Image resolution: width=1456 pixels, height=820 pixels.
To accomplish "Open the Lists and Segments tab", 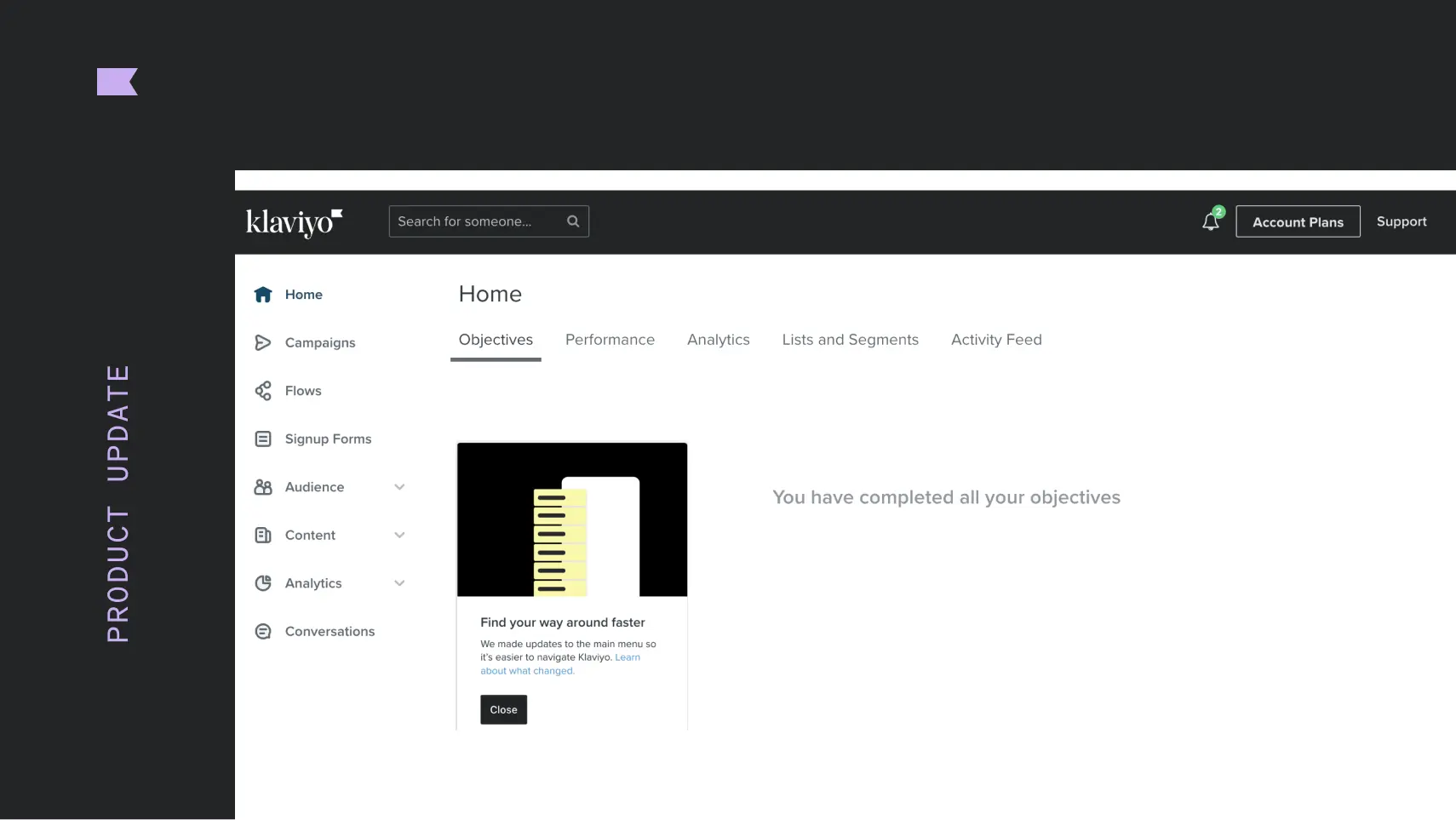I will click(851, 340).
